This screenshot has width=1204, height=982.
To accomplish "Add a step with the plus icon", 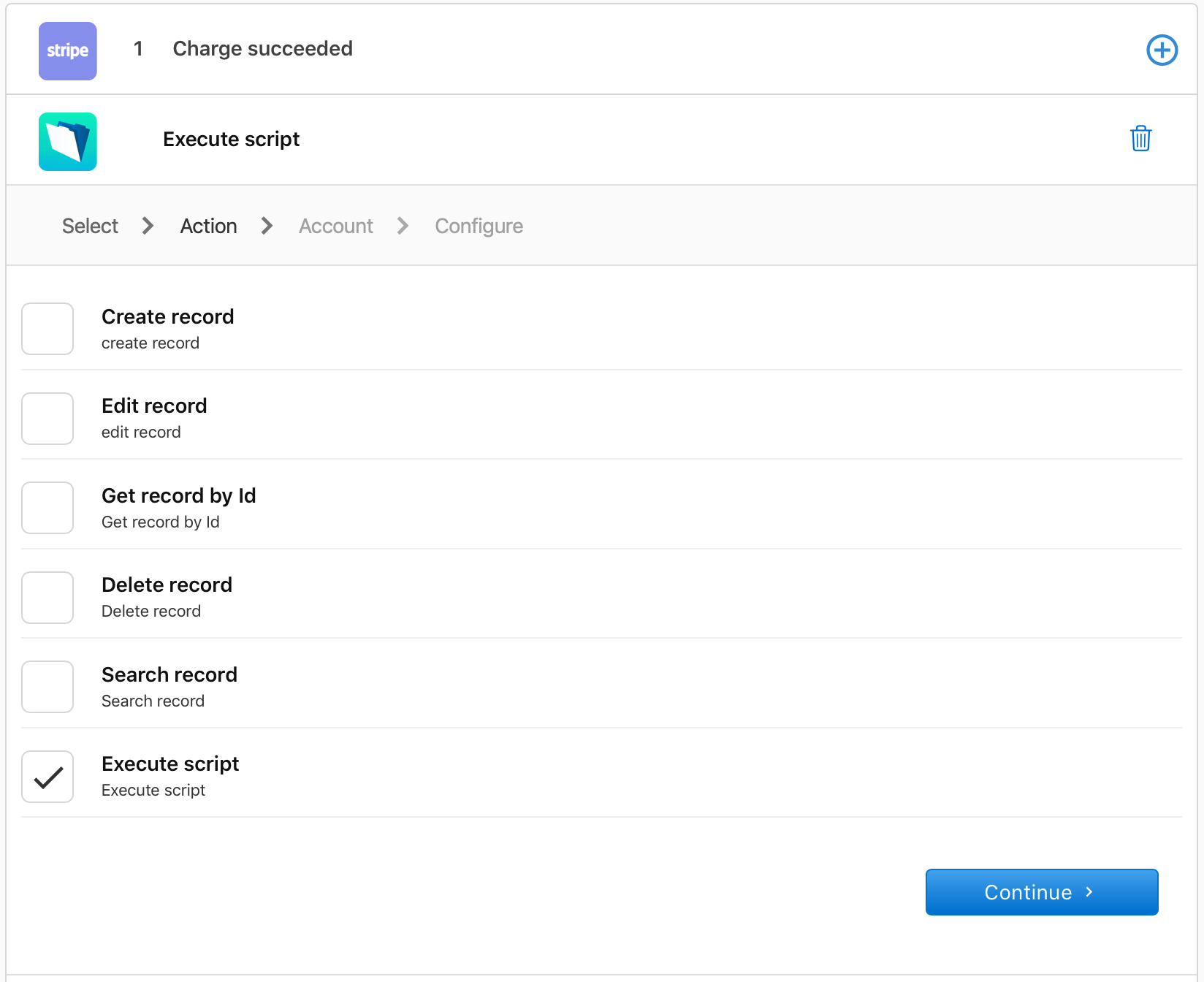I will 1162,50.
